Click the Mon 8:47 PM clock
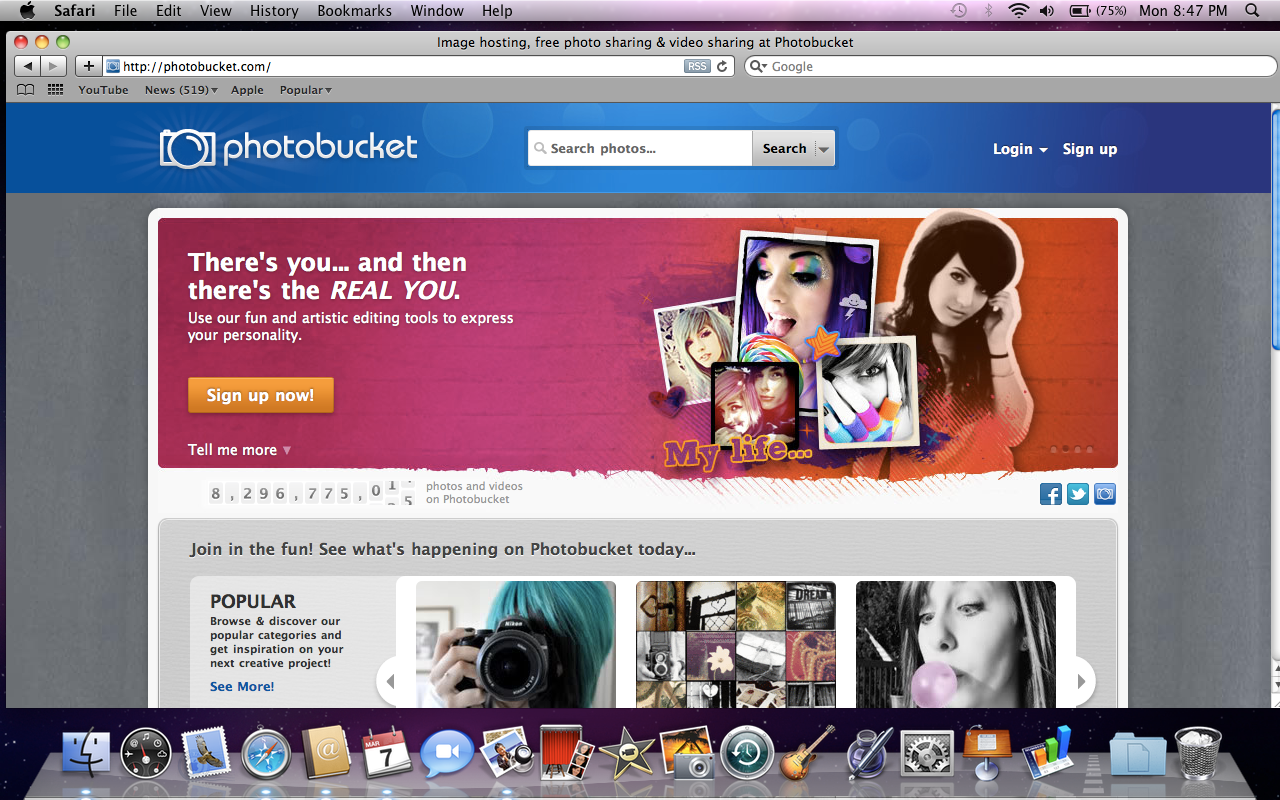This screenshot has height=800, width=1280. [x=1183, y=10]
